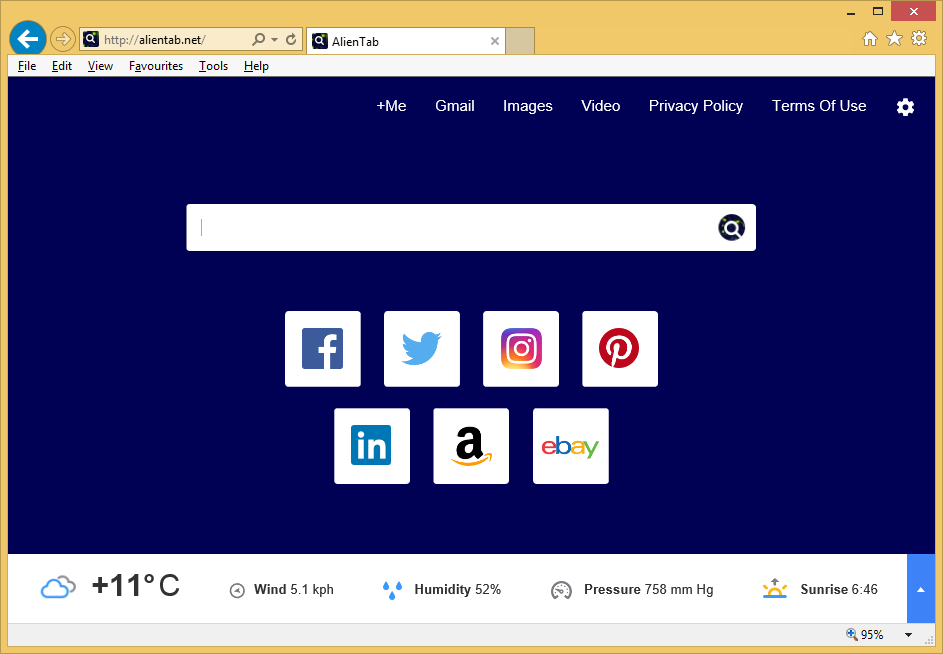Image resolution: width=943 pixels, height=654 pixels.
Task: Click the +11°C temperature reading
Action: click(136, 585)
